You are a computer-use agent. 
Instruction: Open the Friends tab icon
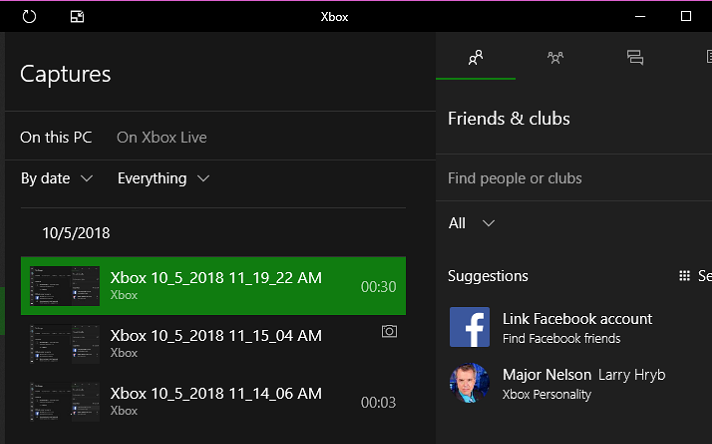pos(475,58)
